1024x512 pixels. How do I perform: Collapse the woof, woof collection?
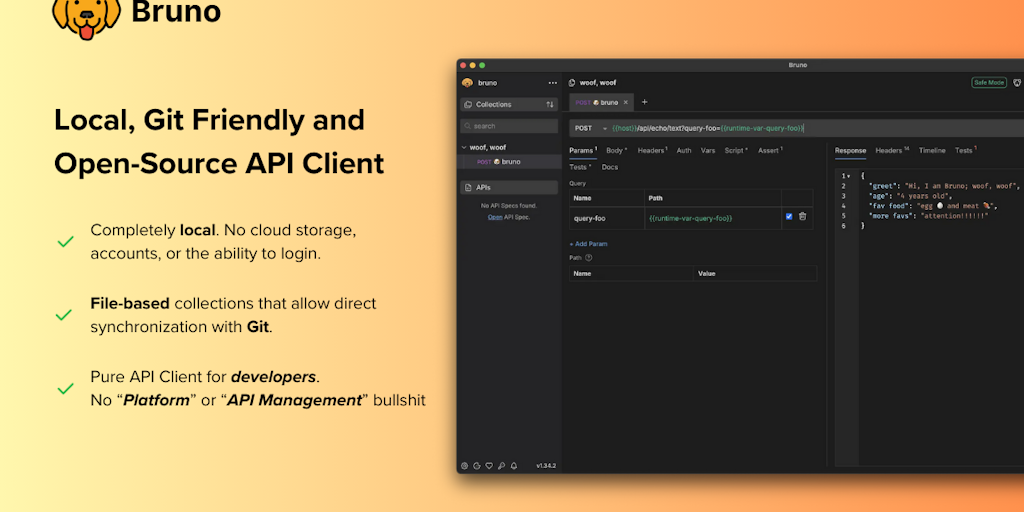[464, 147]
